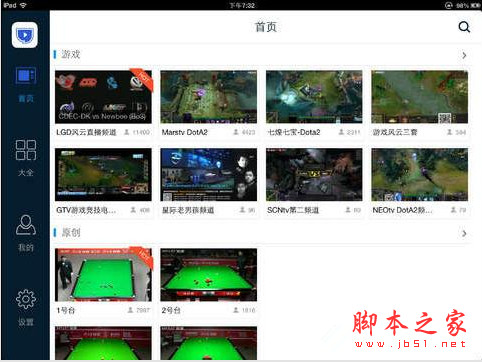Click the 星际老男孩频道 title text
The height and width of the screenshot is (362, 482).
pyautogui.click(x=188, y=210)
